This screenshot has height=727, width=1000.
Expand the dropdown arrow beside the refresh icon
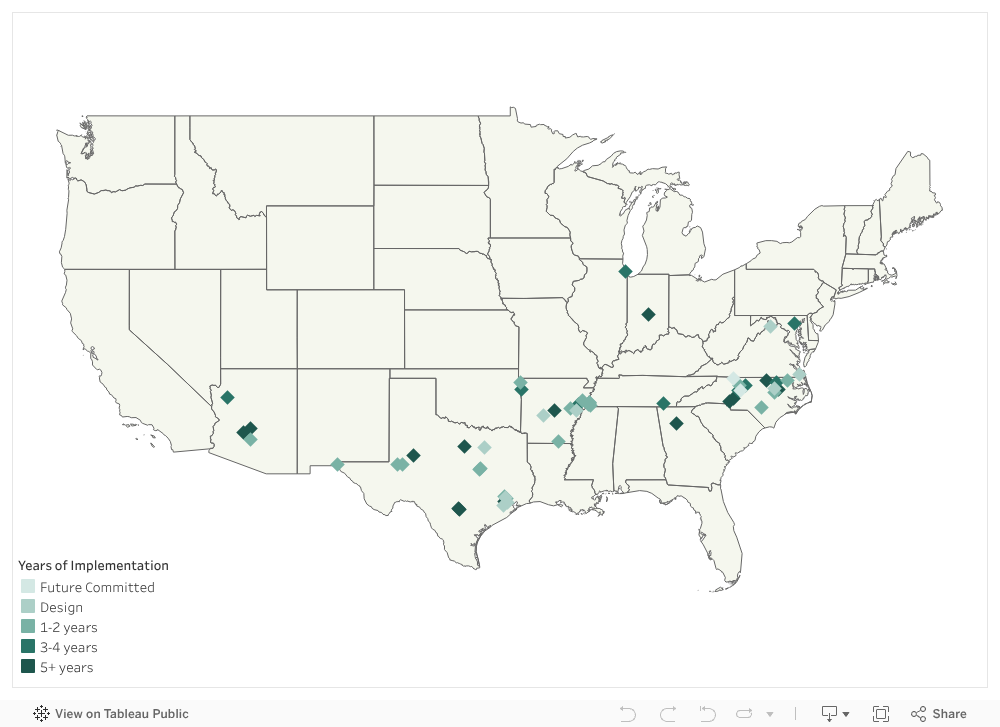(x=769, y=715)
